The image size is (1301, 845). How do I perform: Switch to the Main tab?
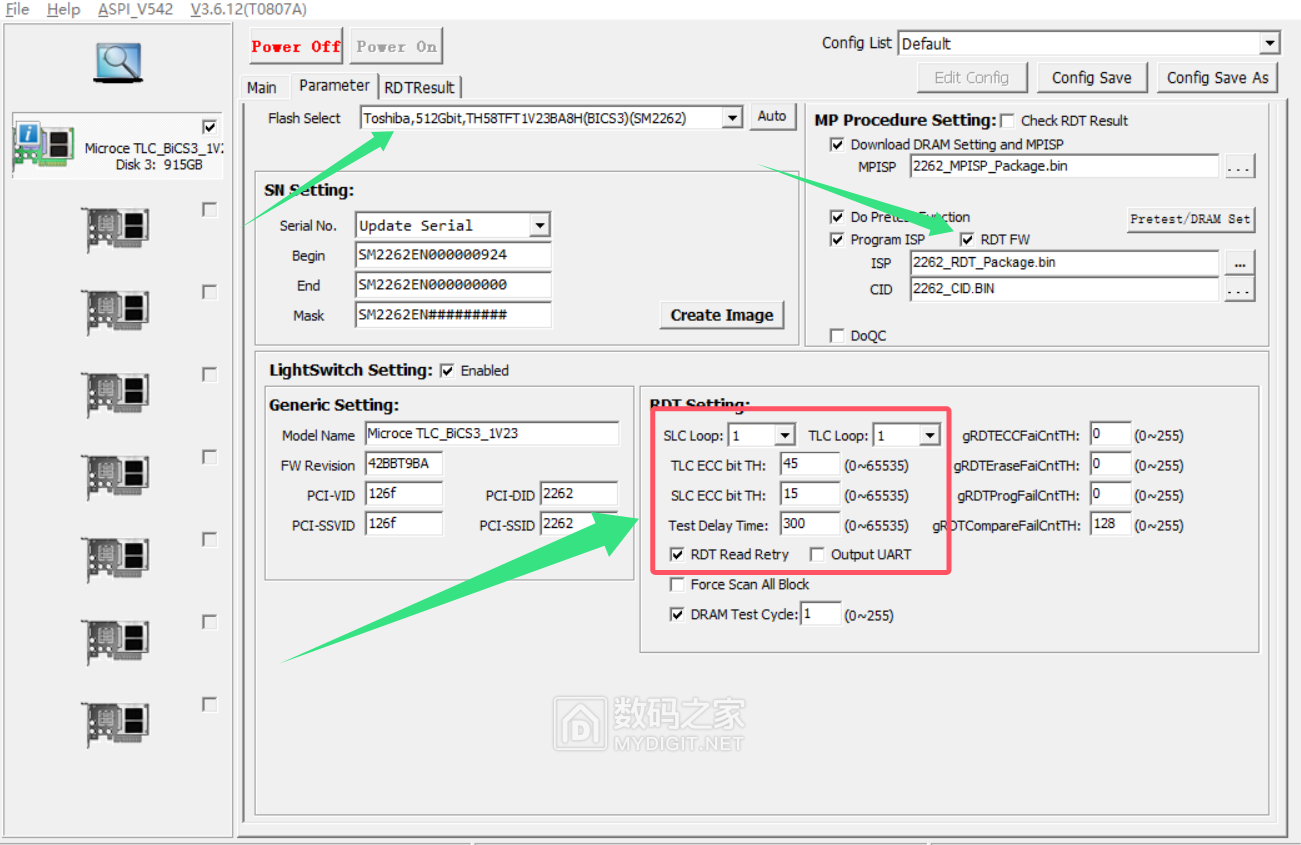[x=262, y=88]
